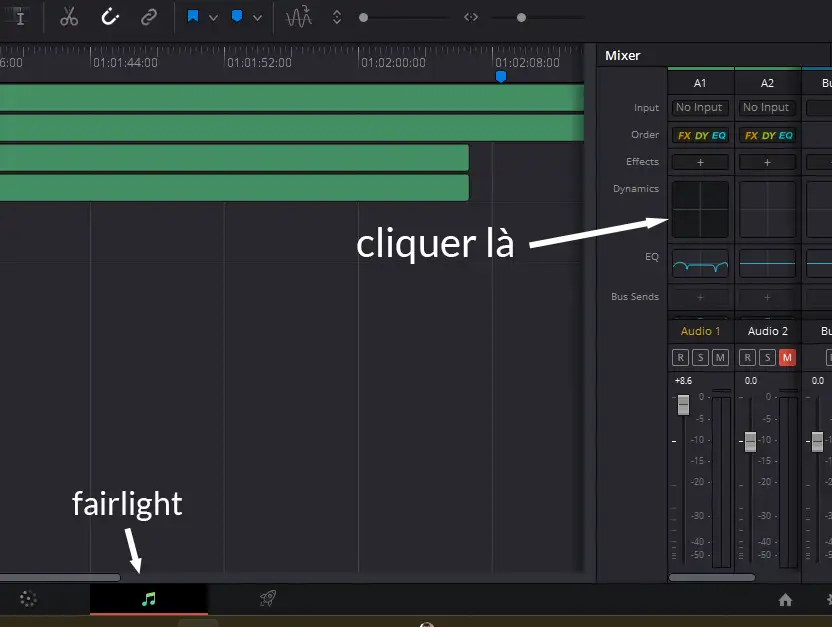Solo the Audio 1 track
Screen dimensions: 832x627
click(700, 358)
